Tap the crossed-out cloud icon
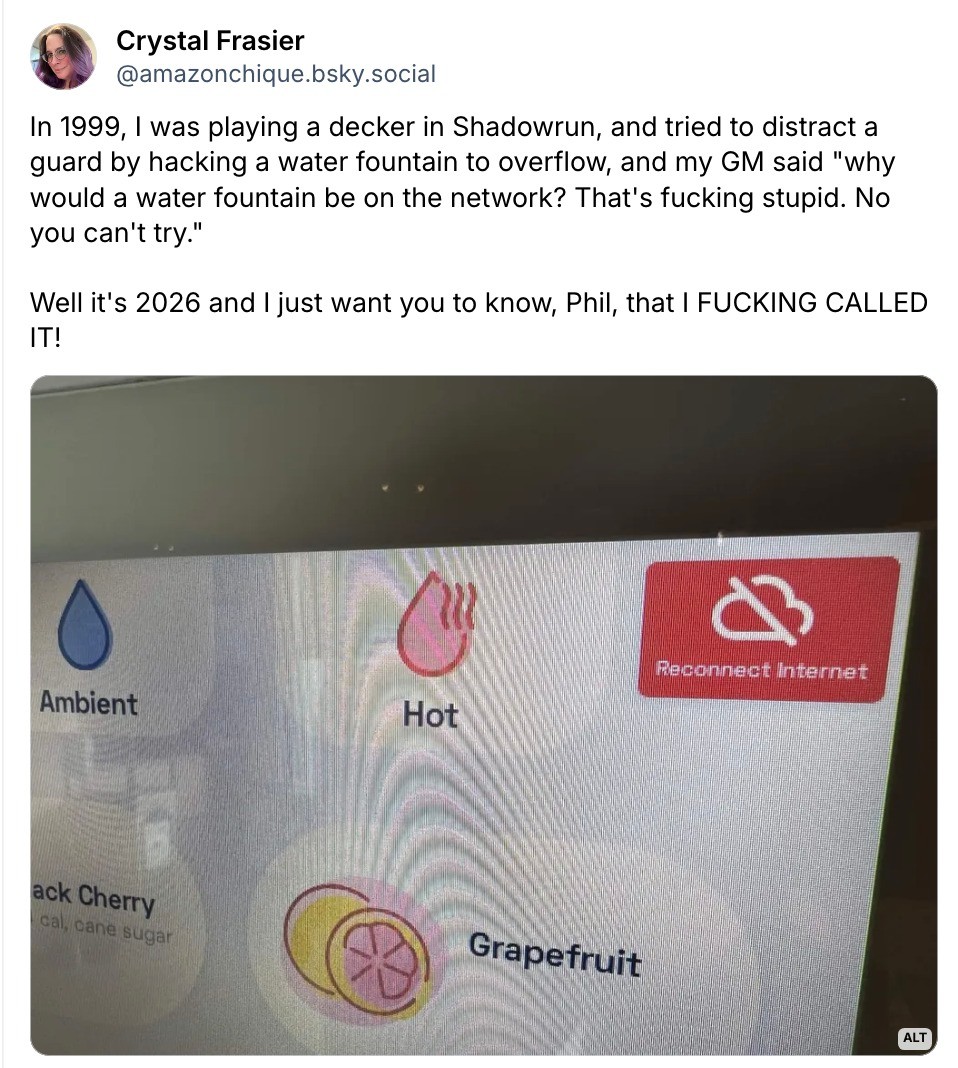This screenshot has height=1068, width=958. [x=761, y=610]
